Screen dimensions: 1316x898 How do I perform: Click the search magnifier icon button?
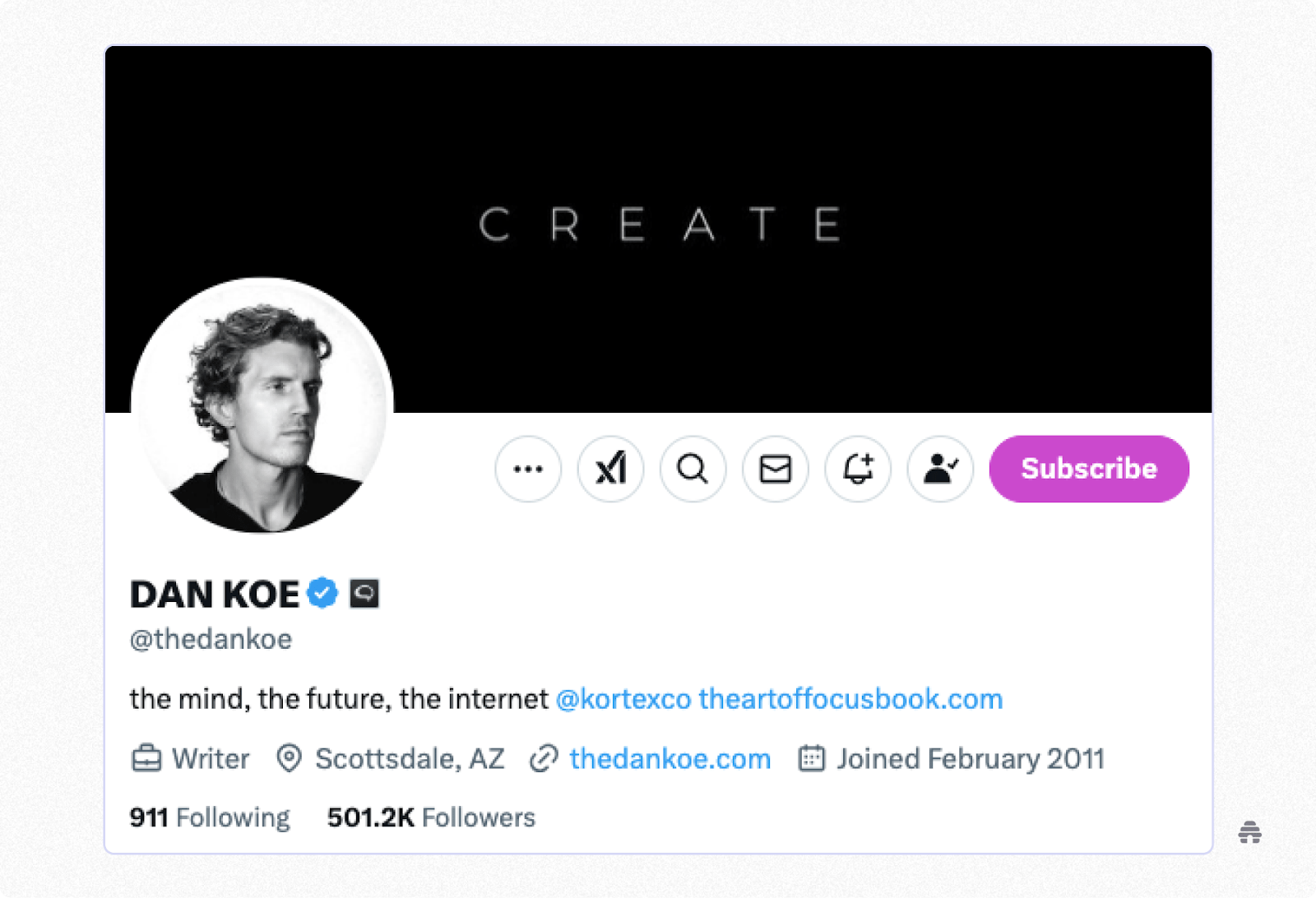693,469
